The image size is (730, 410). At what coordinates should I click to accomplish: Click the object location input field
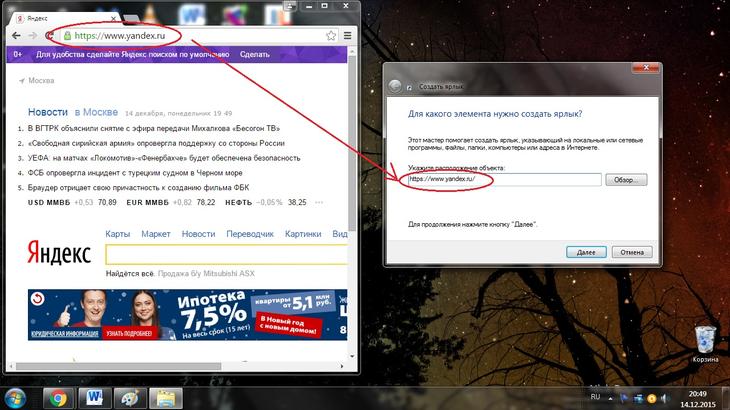coord(505,180)
